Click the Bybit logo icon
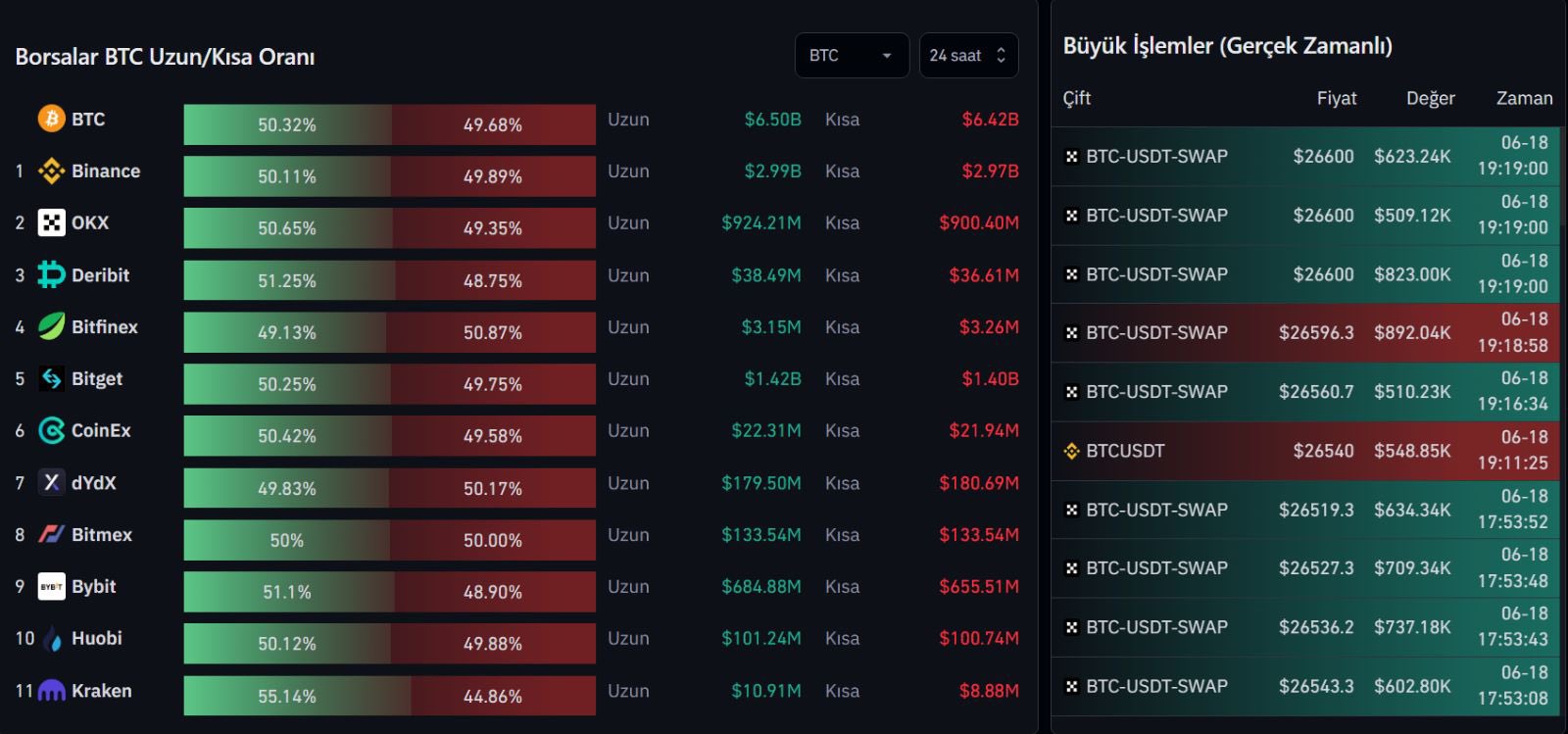 click(x=51, y=586)
